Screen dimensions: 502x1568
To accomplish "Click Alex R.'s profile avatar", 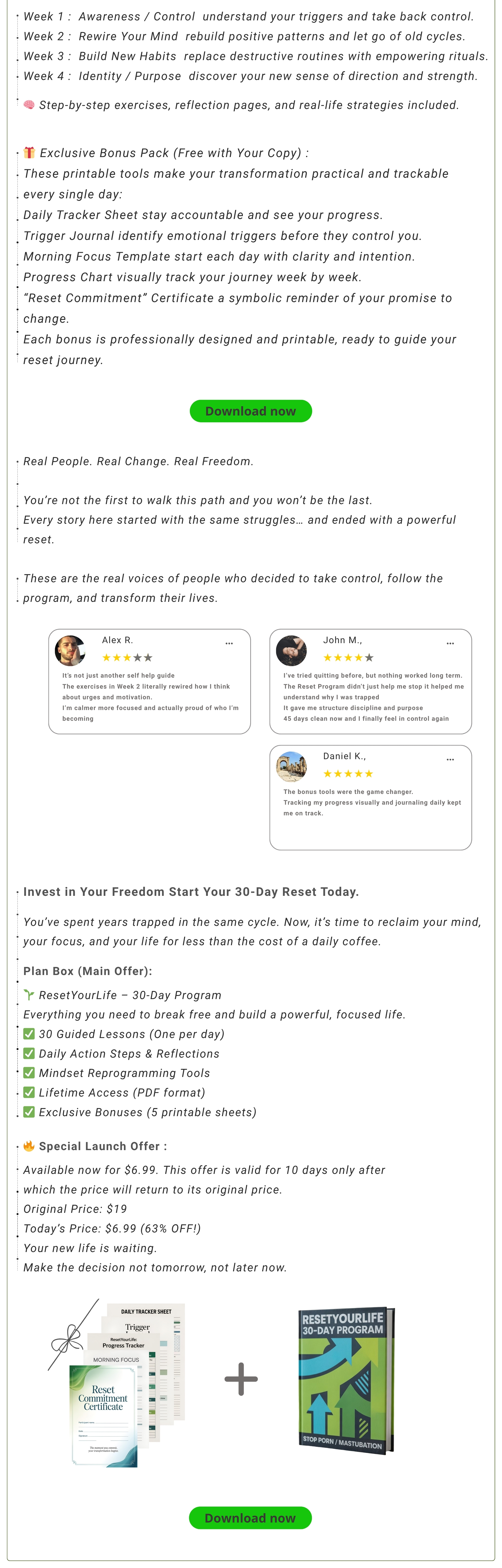I will tap(70, 651).
